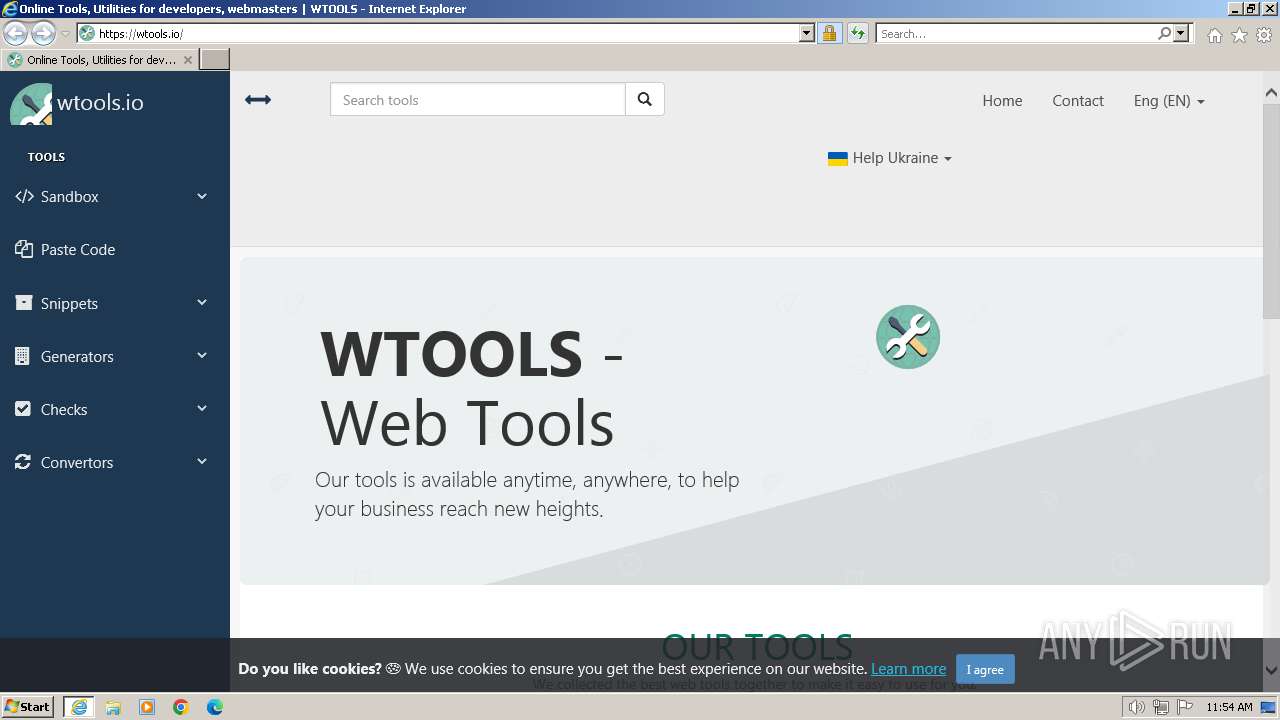The image size is (1280, 720).
Task: Click the wtools.io site name text
Action: click(x=100, y=102)
